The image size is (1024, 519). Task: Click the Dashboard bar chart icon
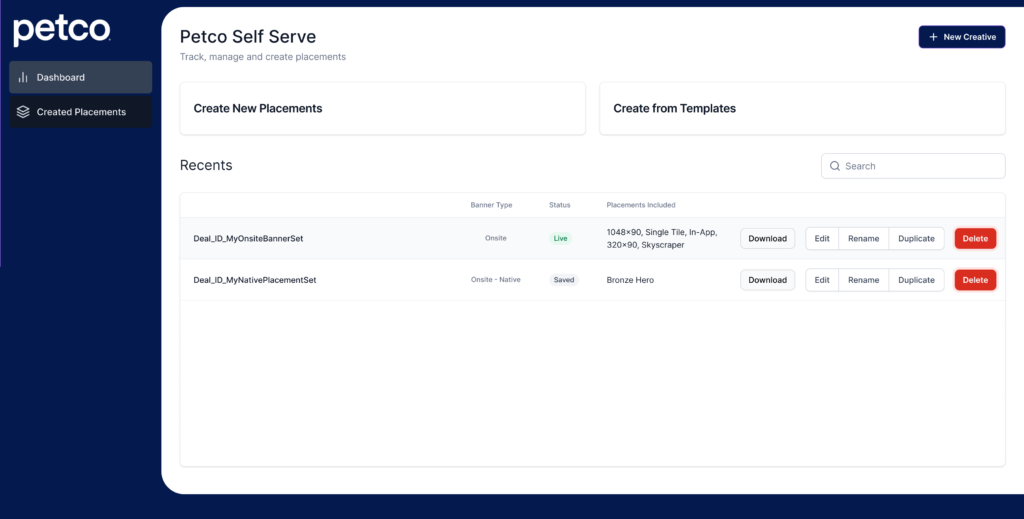tap(23, 77)
